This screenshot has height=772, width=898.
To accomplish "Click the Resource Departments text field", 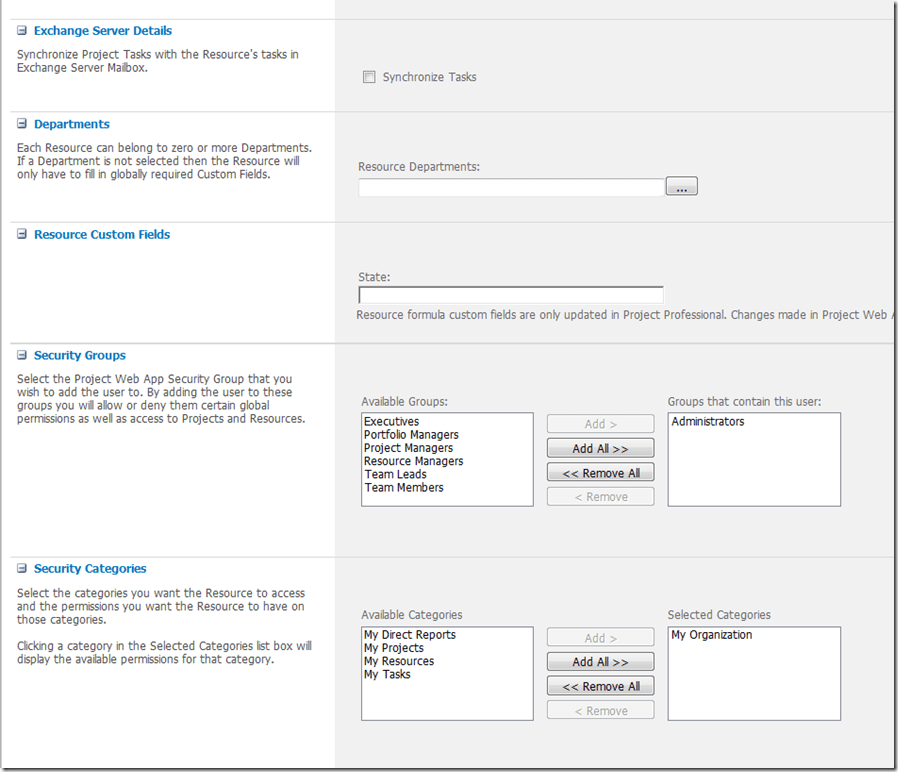I will (511, 187).
